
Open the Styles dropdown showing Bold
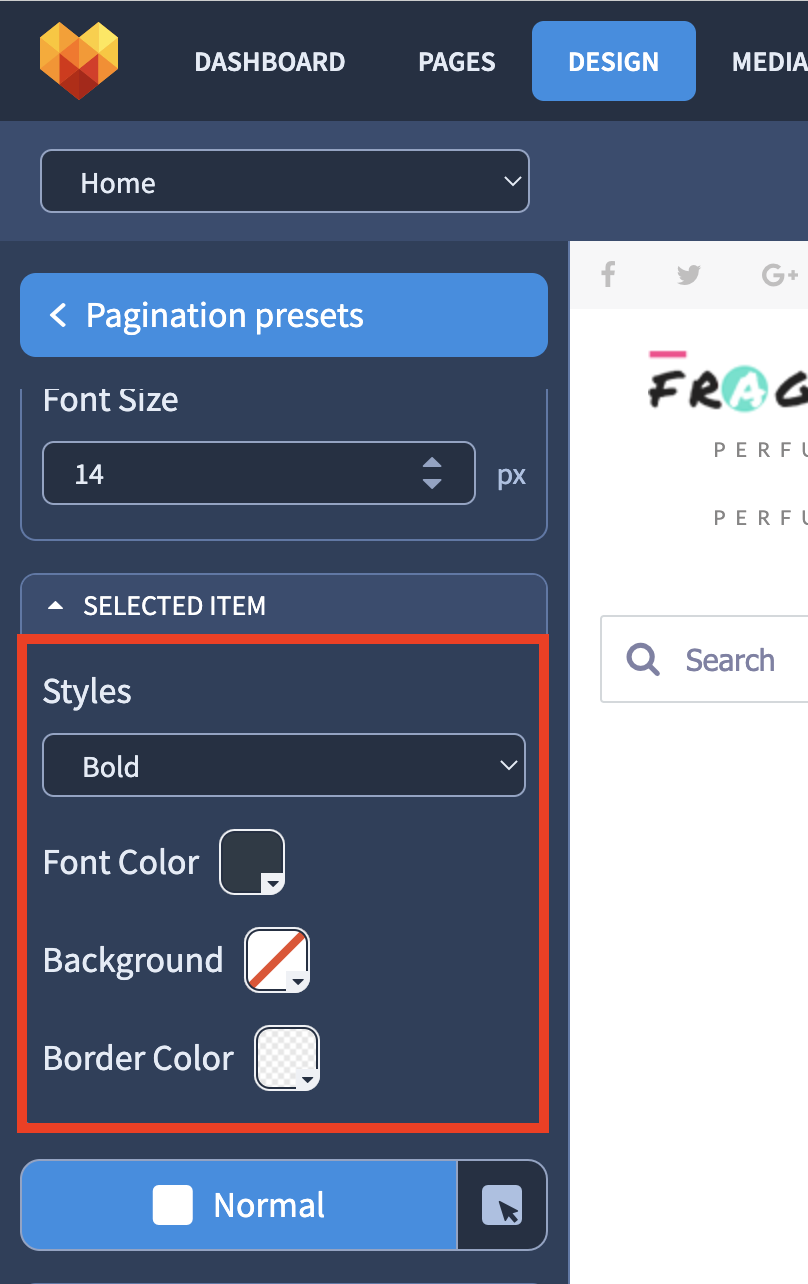point(284,766)
